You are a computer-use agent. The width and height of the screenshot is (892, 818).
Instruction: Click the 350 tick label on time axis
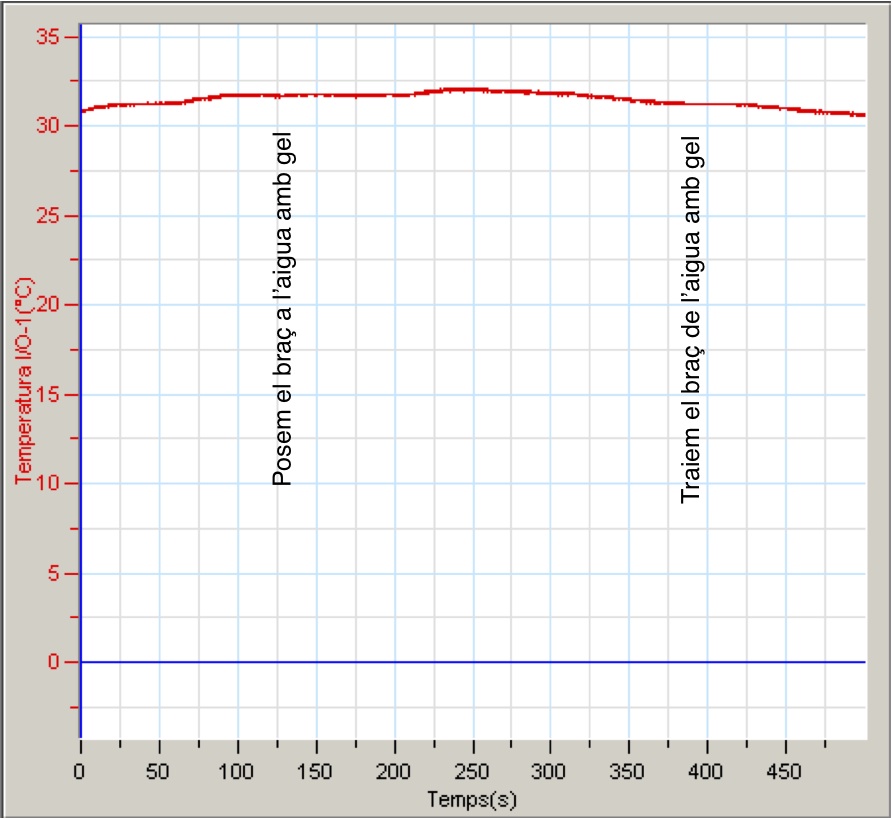629,772
